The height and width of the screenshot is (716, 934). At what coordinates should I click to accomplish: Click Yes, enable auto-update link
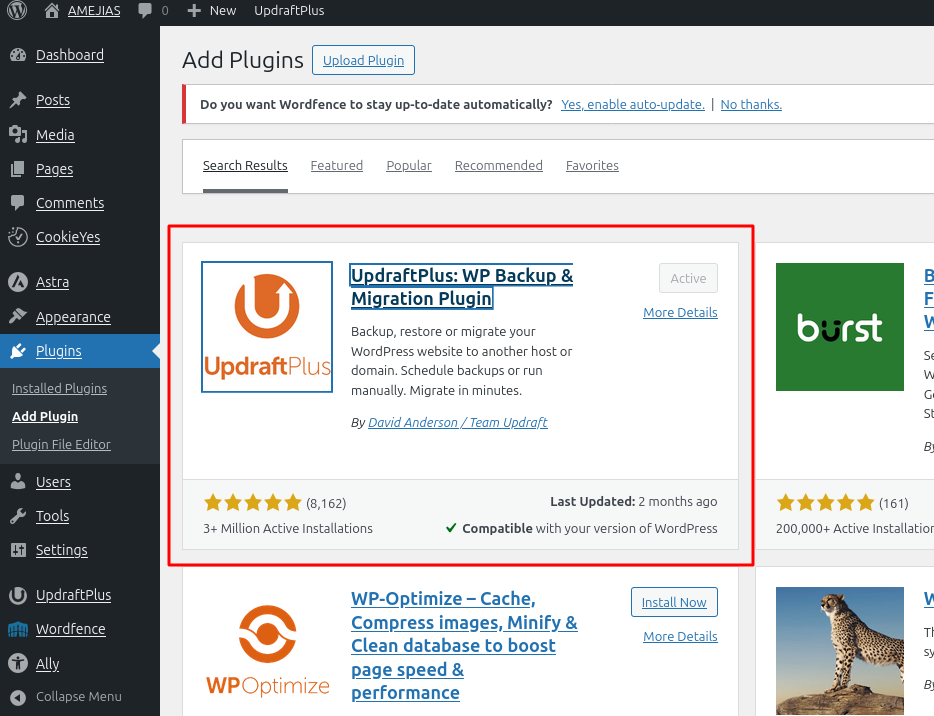[632, 104]
